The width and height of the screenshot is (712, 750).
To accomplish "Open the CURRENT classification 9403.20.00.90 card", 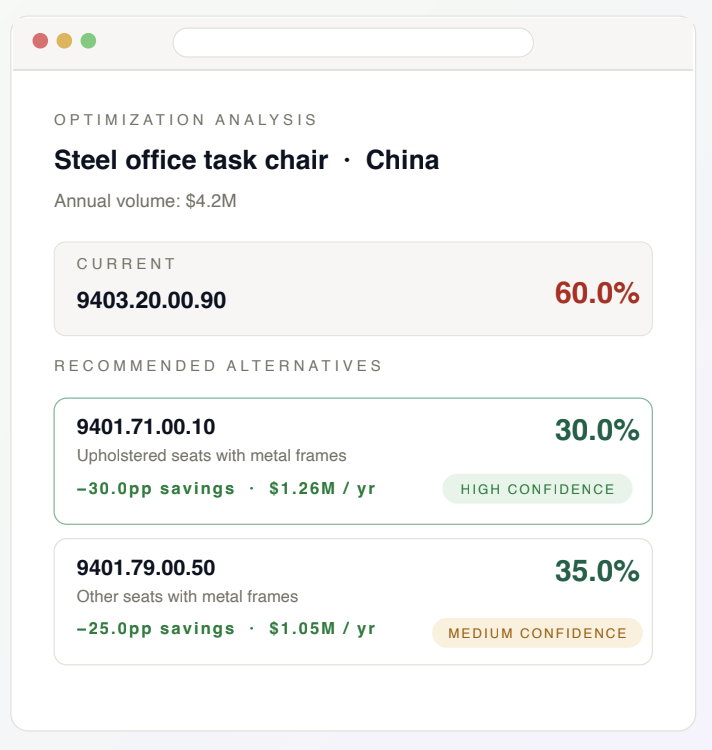I will [353, 288].
